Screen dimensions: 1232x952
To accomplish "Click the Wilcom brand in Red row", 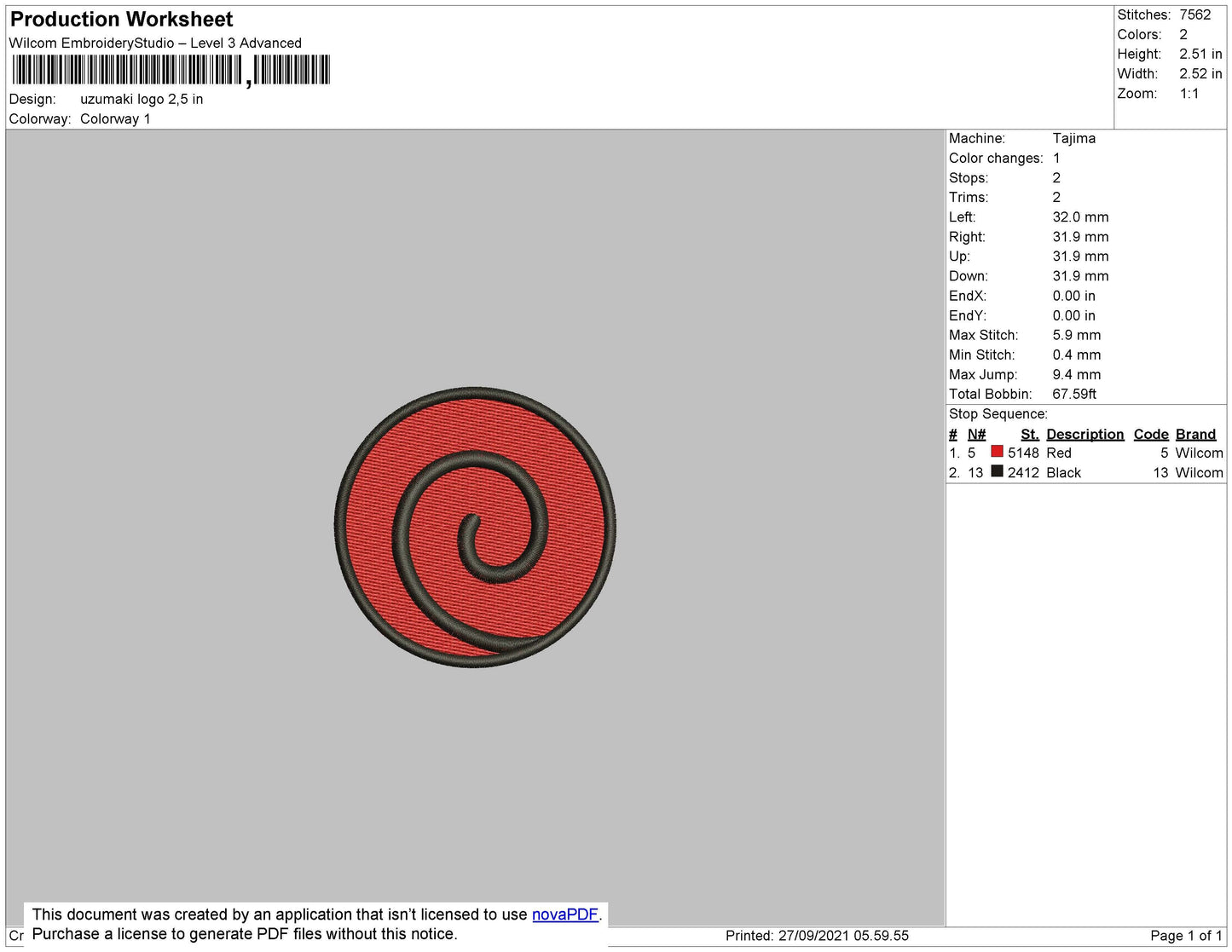I will coord(1199,453).
